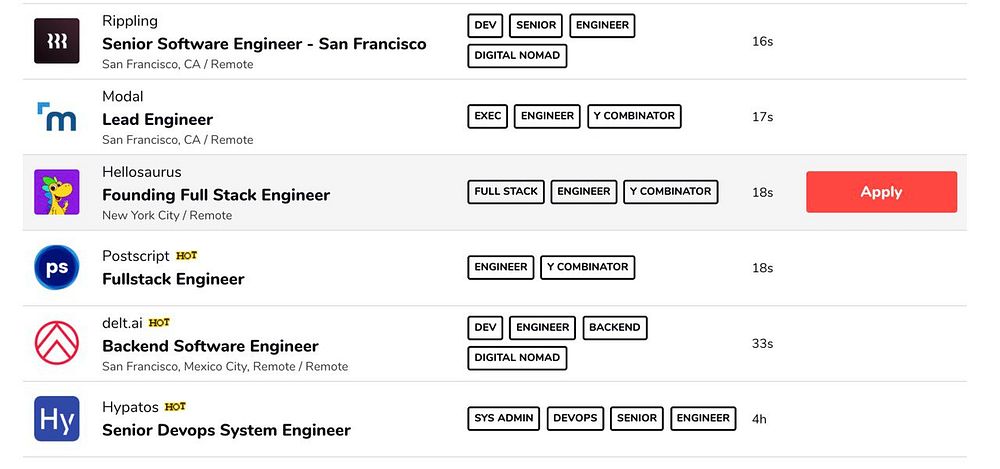Viewport: 1000px width, 469px height.
Task: Open Senior Devops System Engineer listing
Action: [226, 431]
